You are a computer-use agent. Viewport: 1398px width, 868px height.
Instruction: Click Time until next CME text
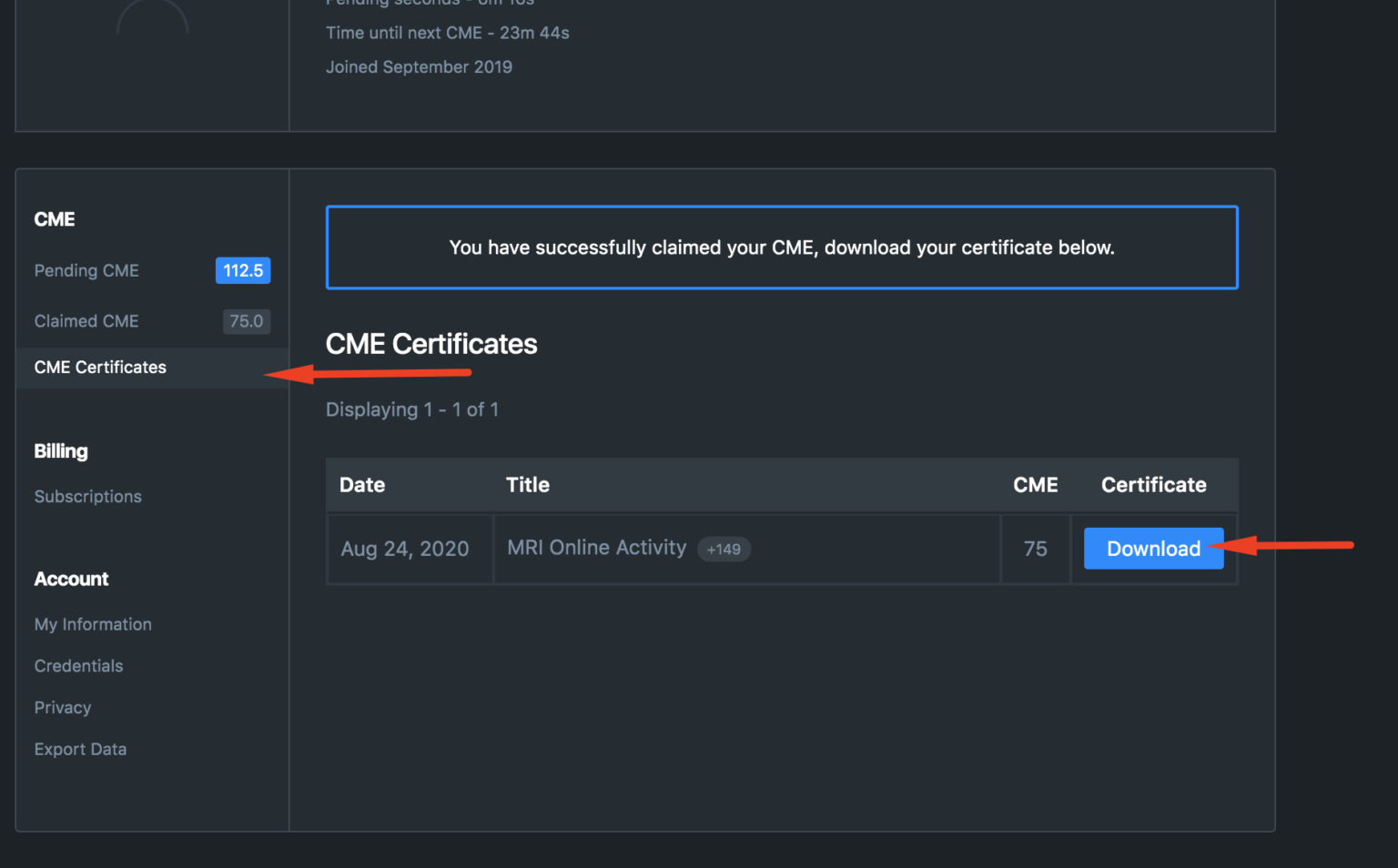[448, 33]
